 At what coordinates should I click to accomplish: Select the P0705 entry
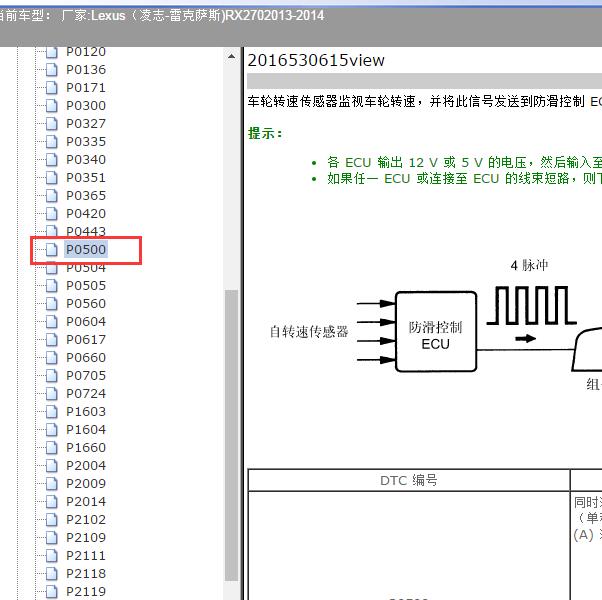point(86,375)
